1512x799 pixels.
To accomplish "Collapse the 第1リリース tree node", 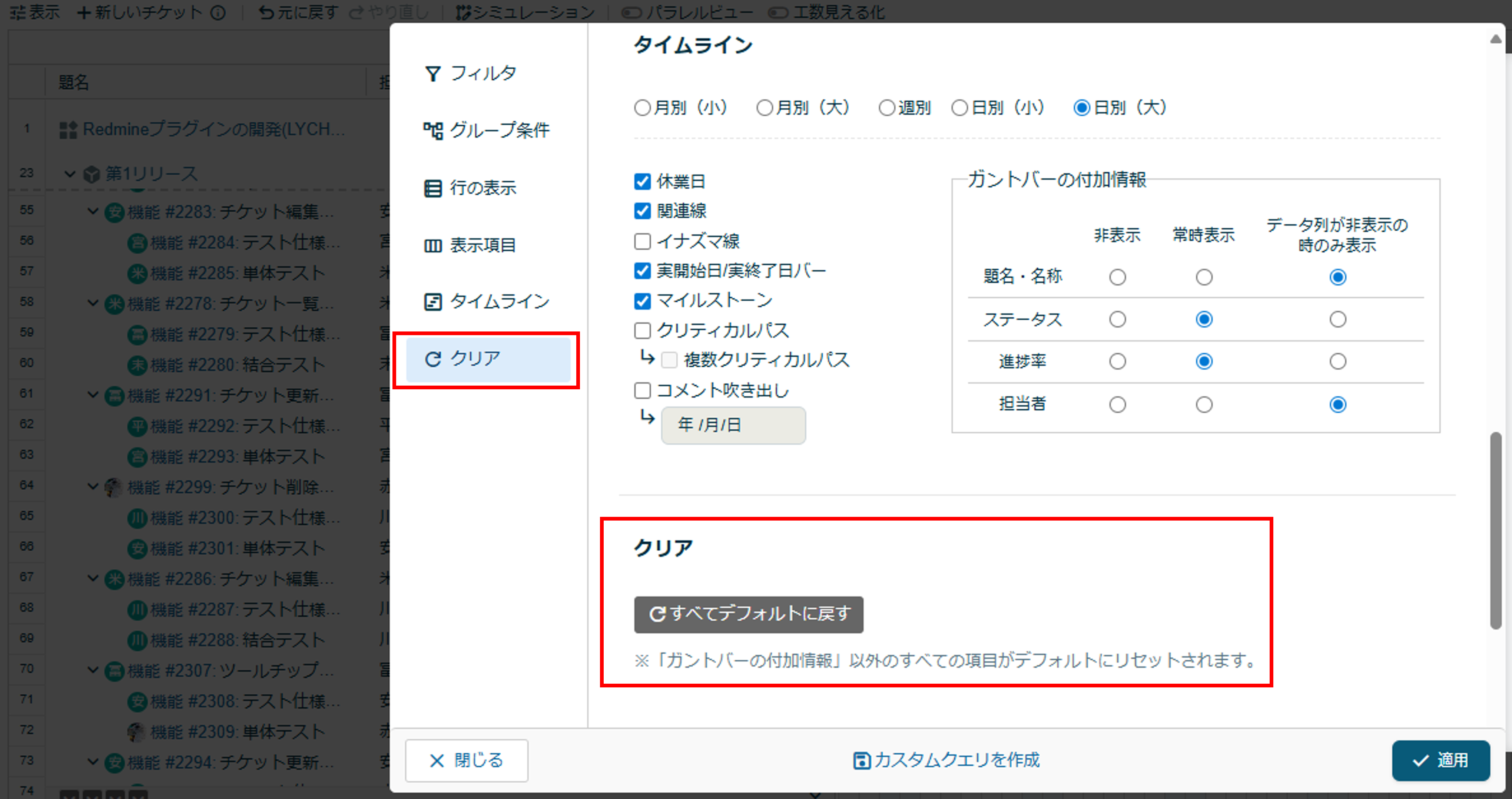I will pos(70,173).
